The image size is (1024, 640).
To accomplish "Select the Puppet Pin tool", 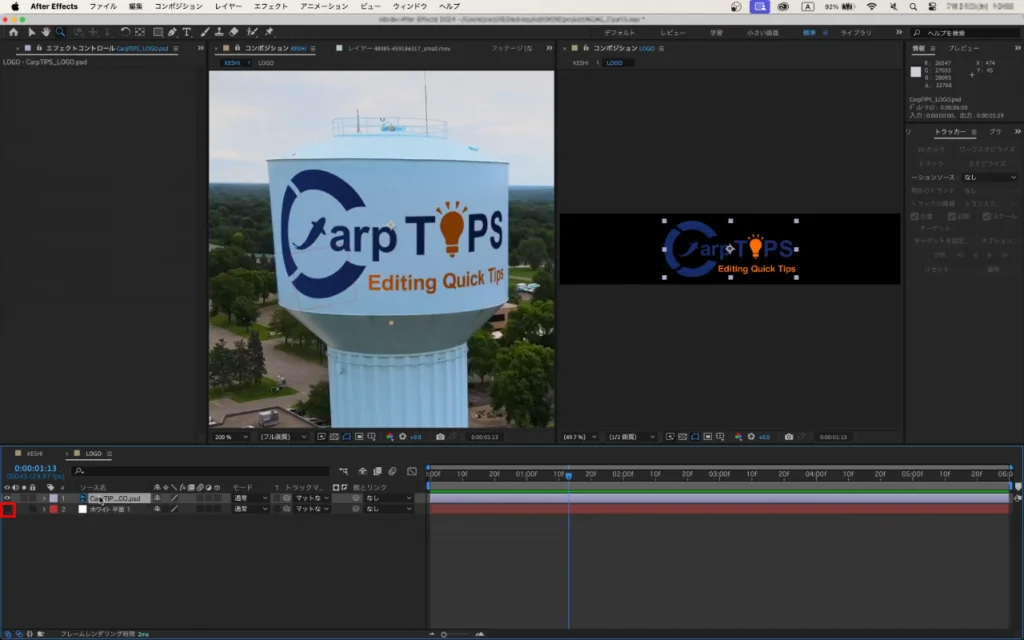I will (x=269, y=32).
